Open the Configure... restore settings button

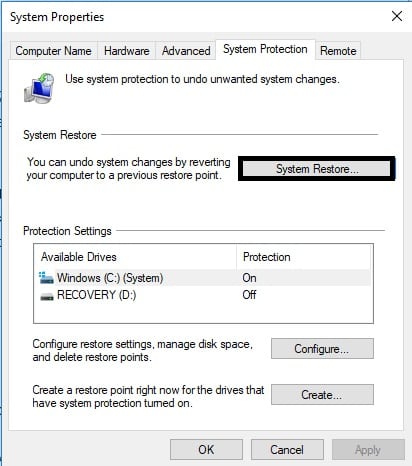click(x=322, y=349)
